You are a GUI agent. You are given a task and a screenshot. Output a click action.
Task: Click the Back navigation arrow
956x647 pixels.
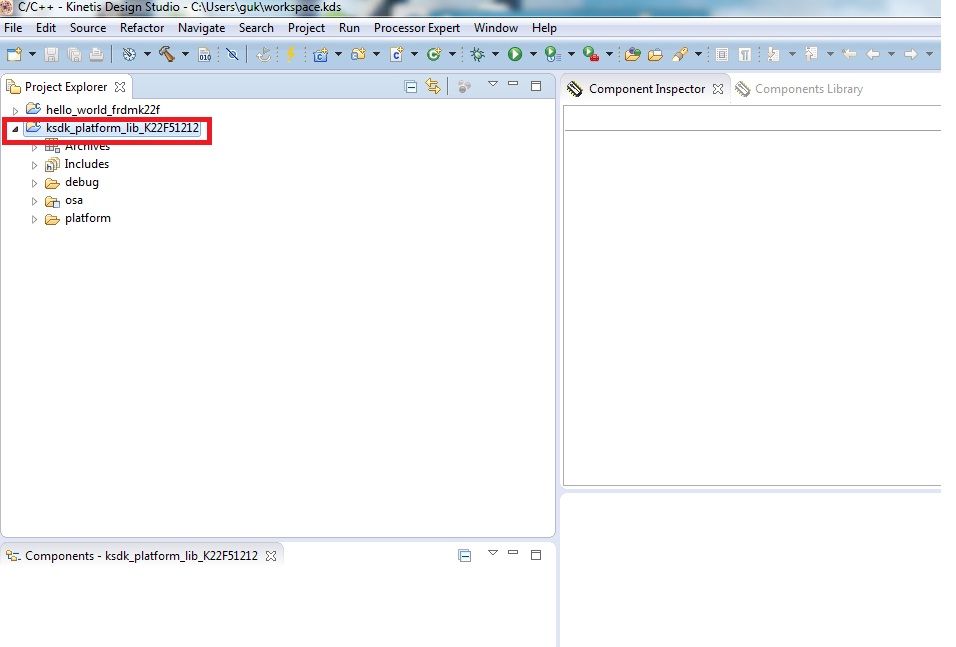pyautogui.click(x=873, y=54)
